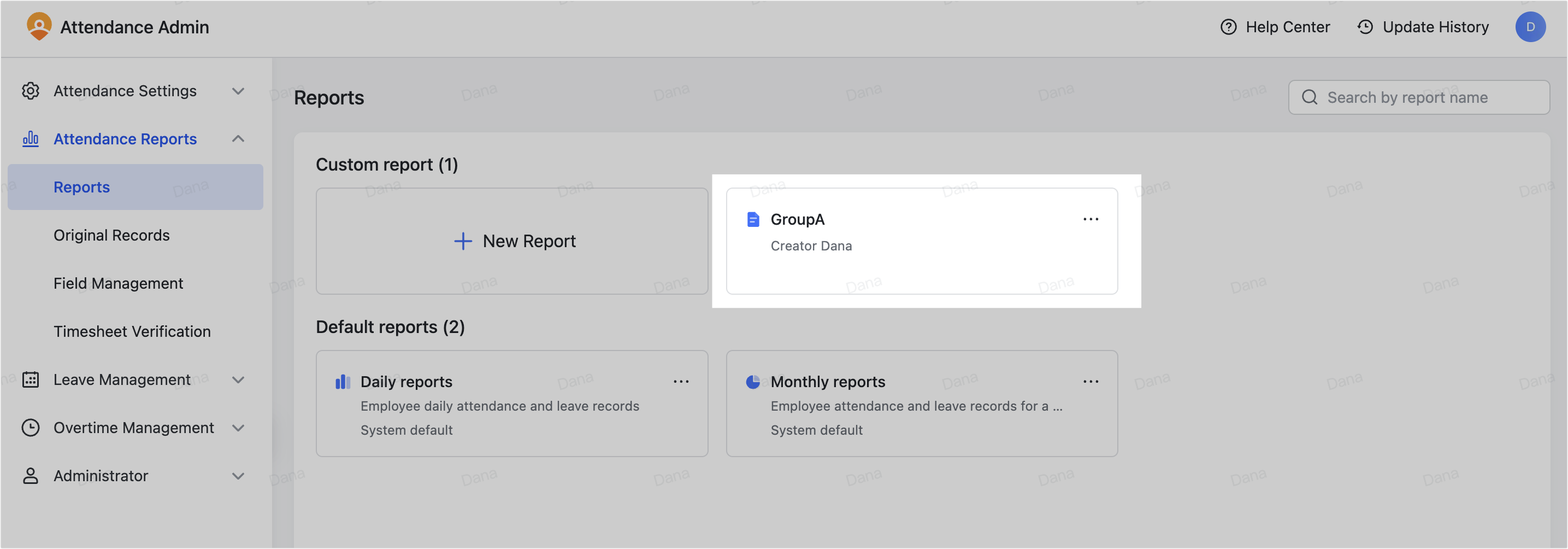Open the GroupA report options menu
This screenshot has height=549, width=1568.
point(1090,219)
